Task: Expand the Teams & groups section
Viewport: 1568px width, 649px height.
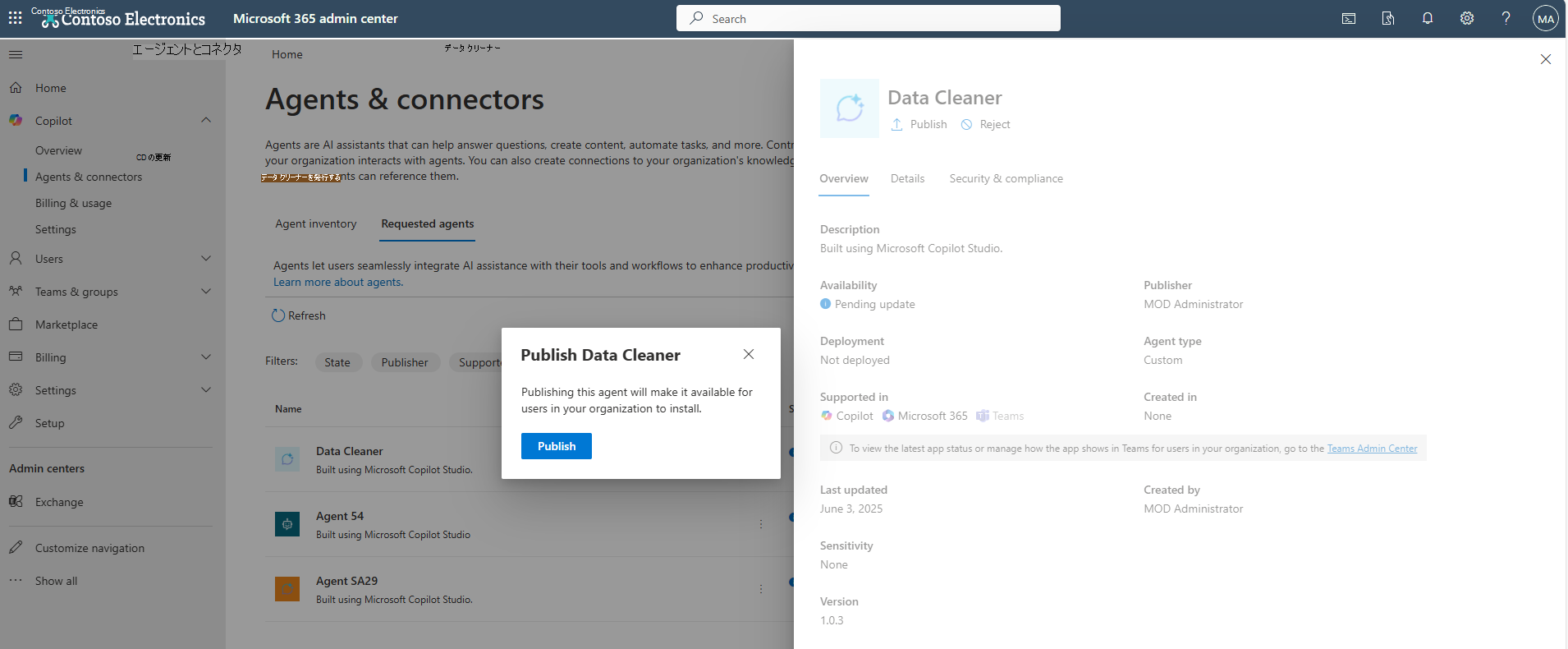Action: [206, 292]
